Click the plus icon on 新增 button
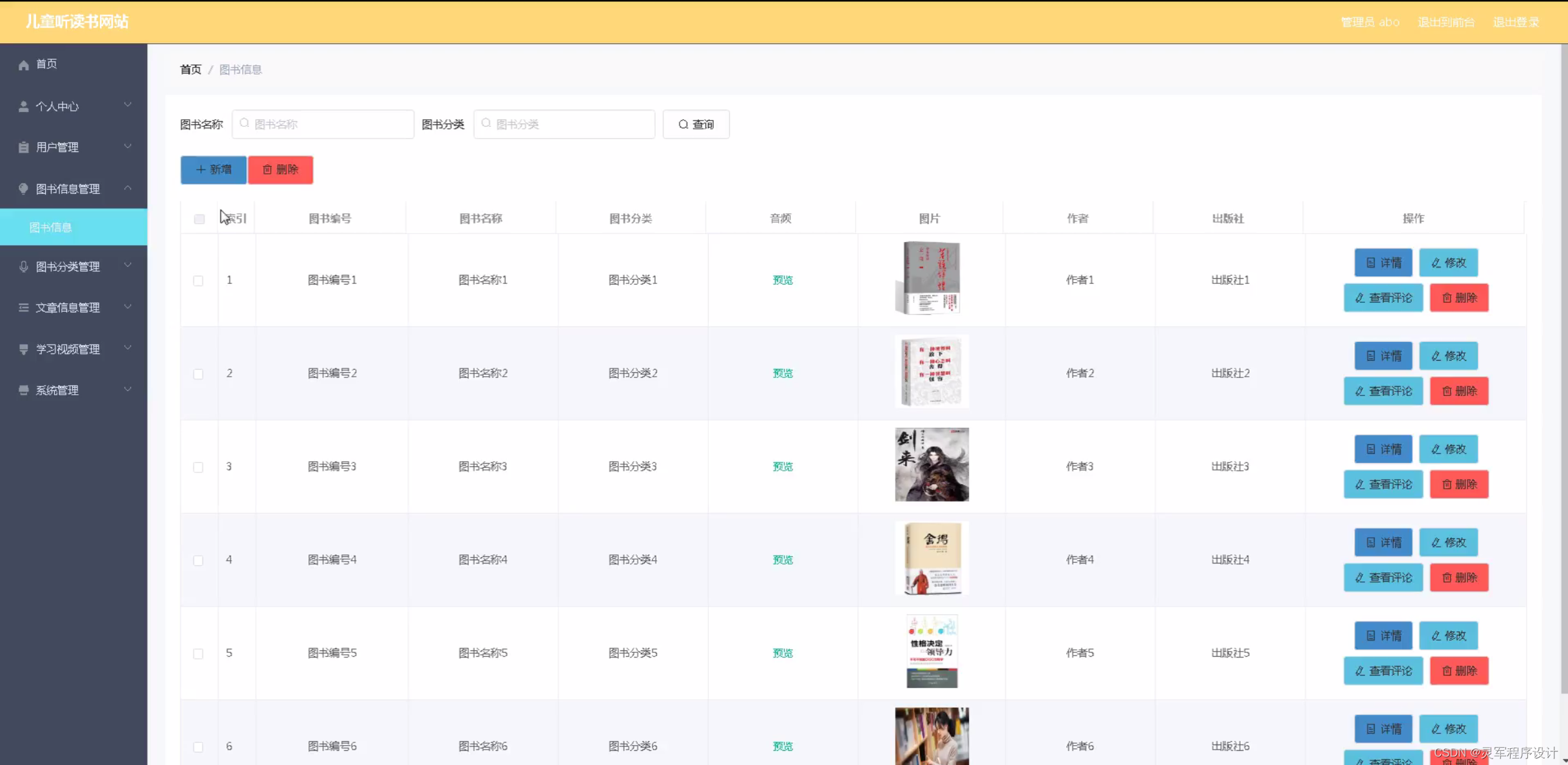Viewport: 1568px width, 765px height. click(x=200, y=169)
